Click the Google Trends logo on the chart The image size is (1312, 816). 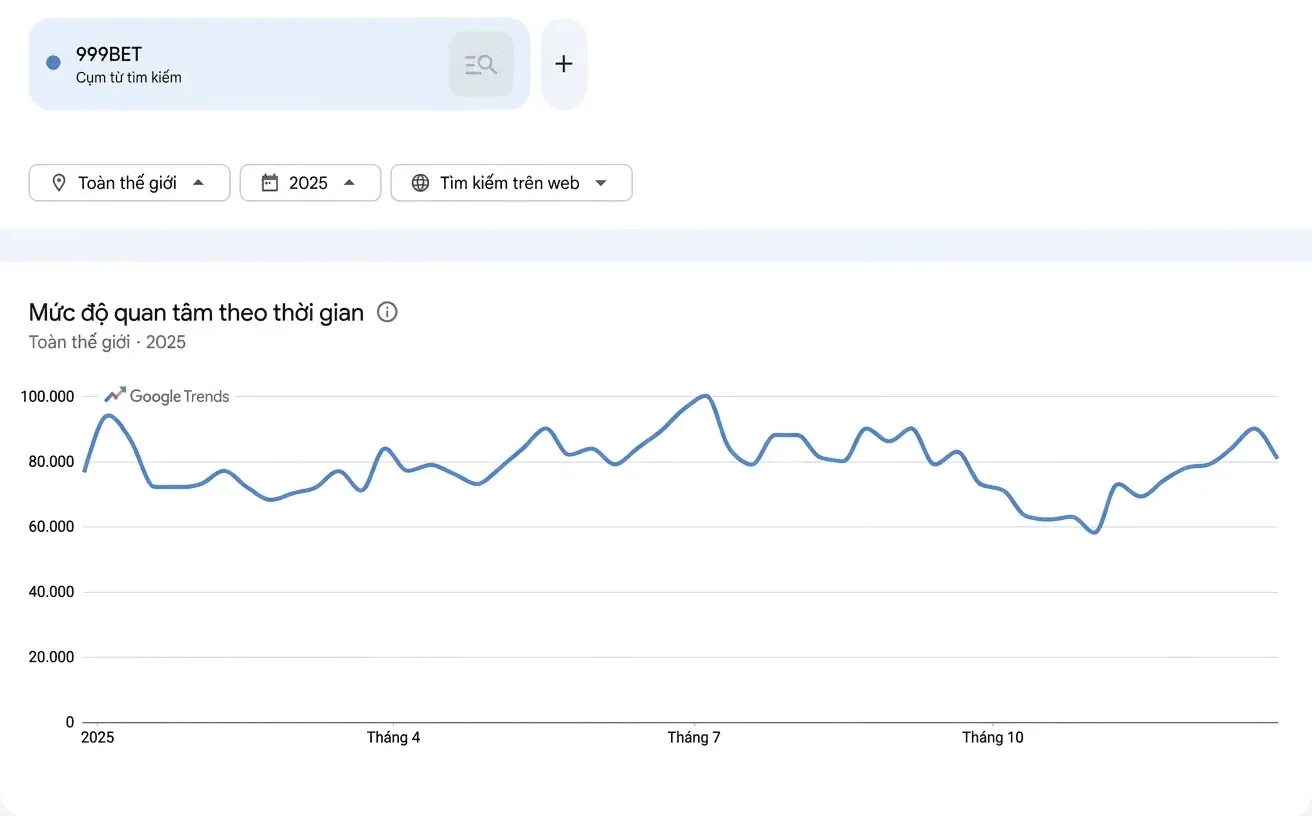[x=167, y=396]
